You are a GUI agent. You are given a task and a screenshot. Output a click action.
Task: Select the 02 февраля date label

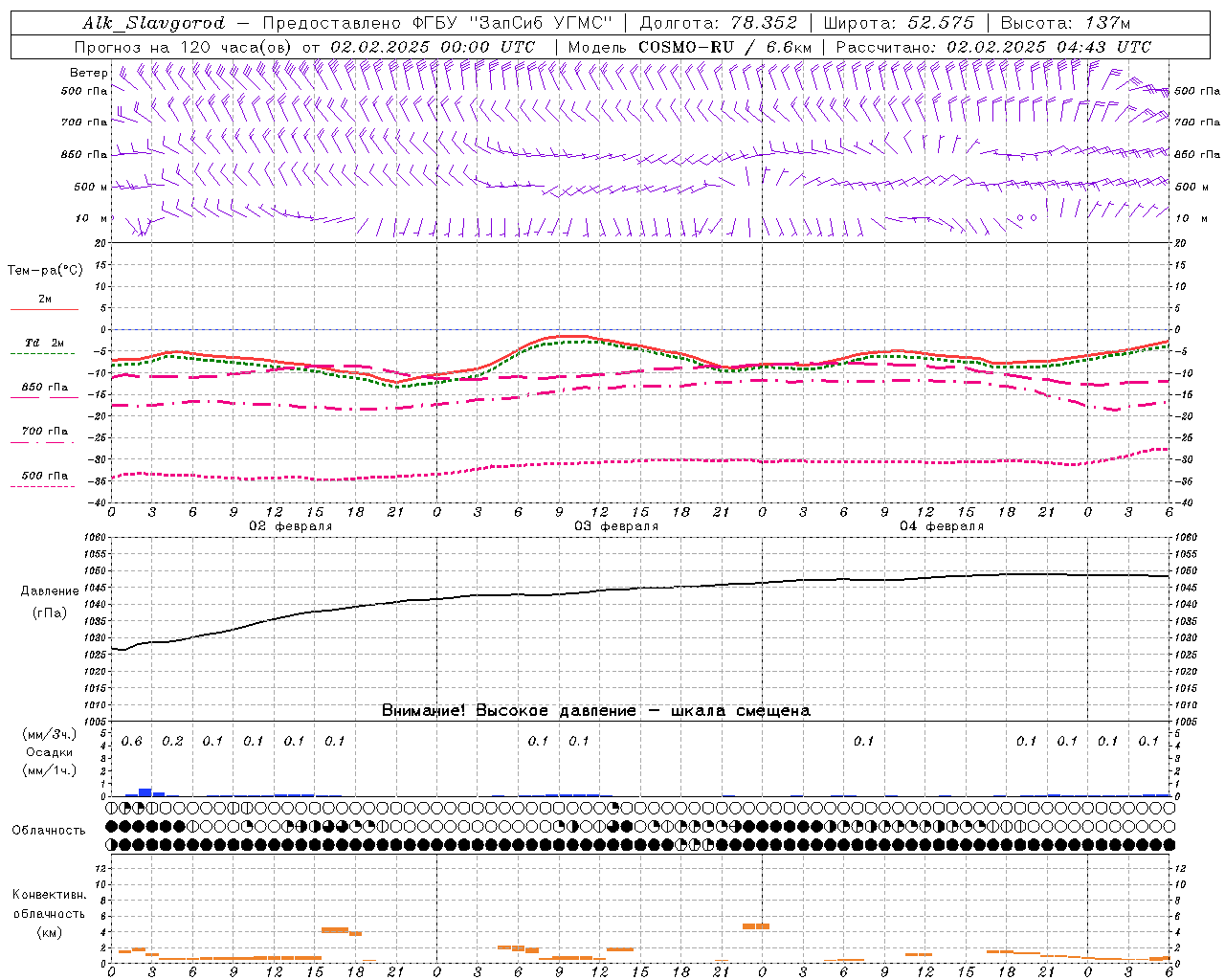point(291,526)
